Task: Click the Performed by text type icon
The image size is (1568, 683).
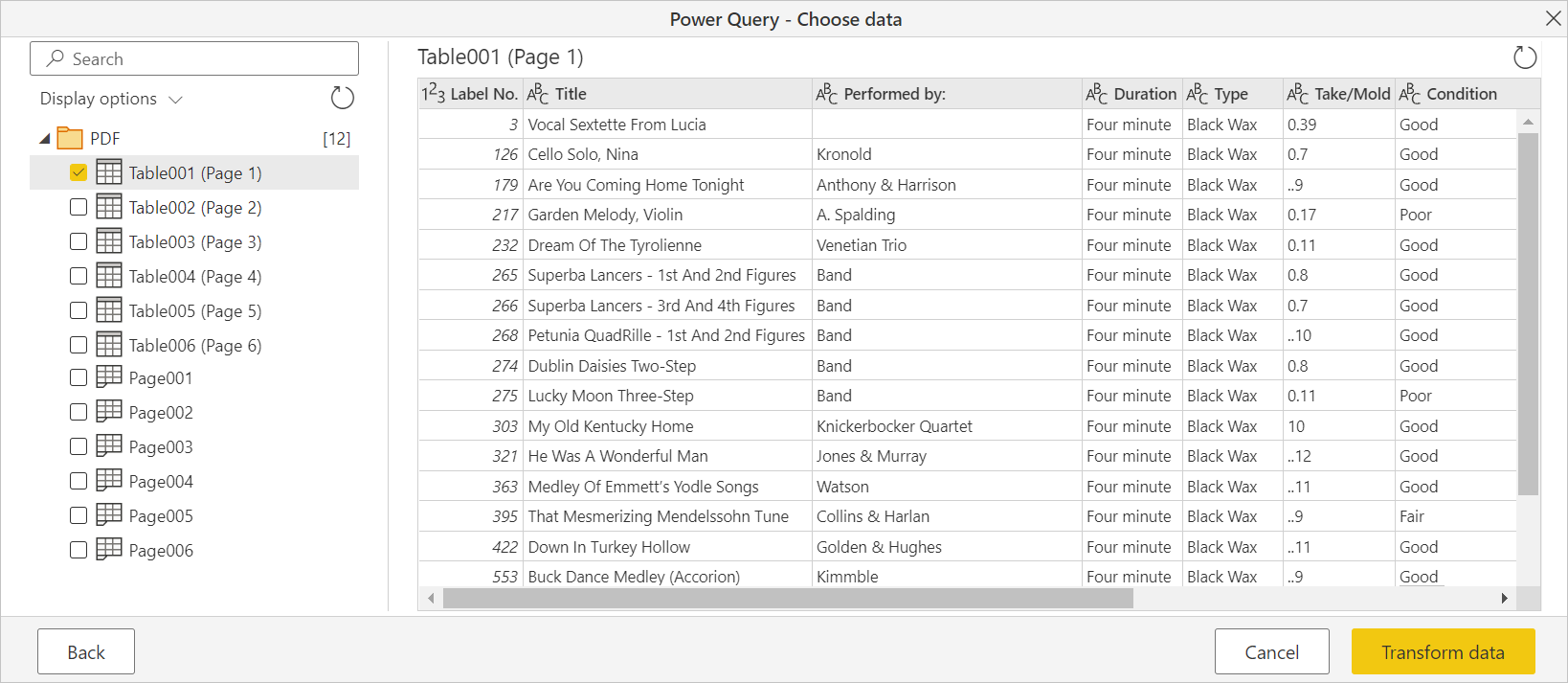Action: pyautogui.click(x=827, y=94)
